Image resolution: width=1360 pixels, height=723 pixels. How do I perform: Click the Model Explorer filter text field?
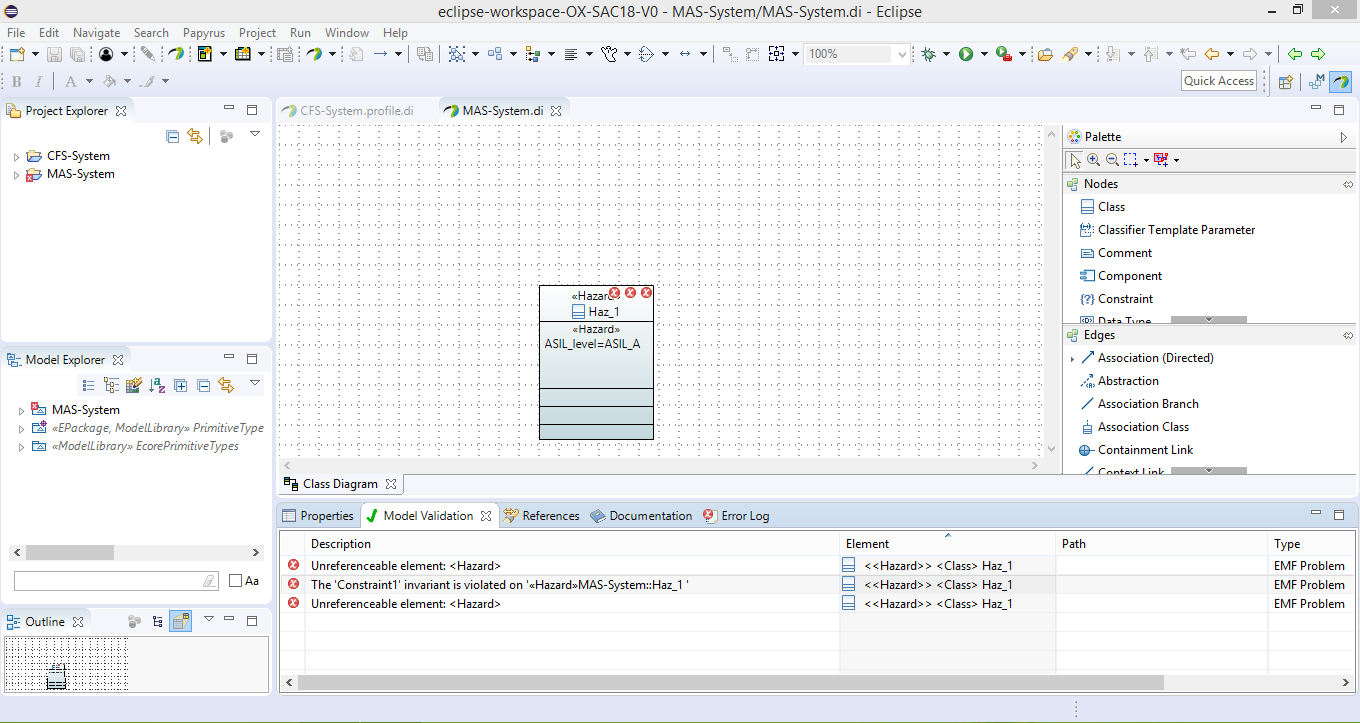pos(116,581)
